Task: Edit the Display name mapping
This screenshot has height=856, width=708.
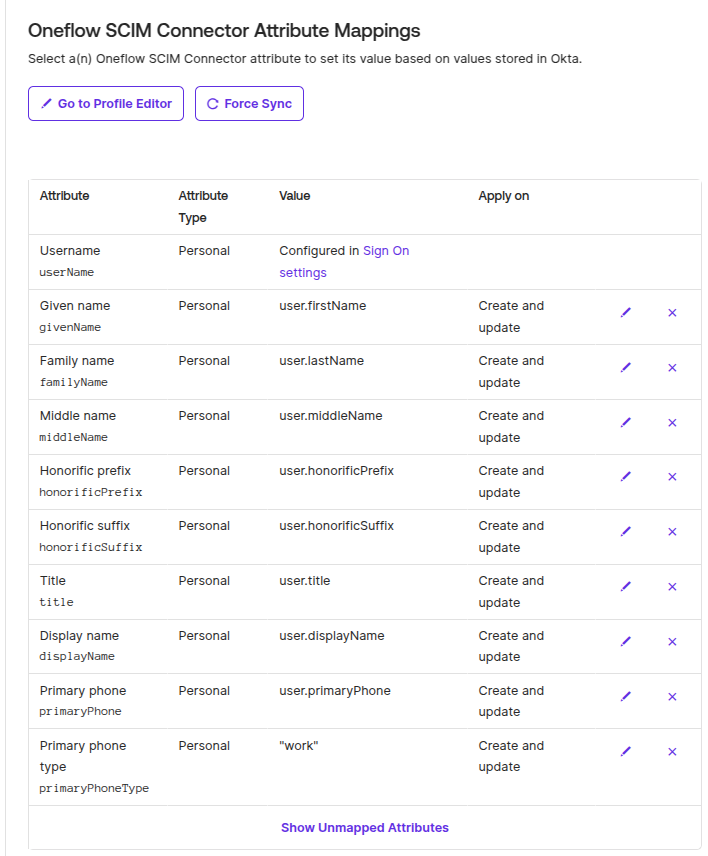Action: (626, 641)
